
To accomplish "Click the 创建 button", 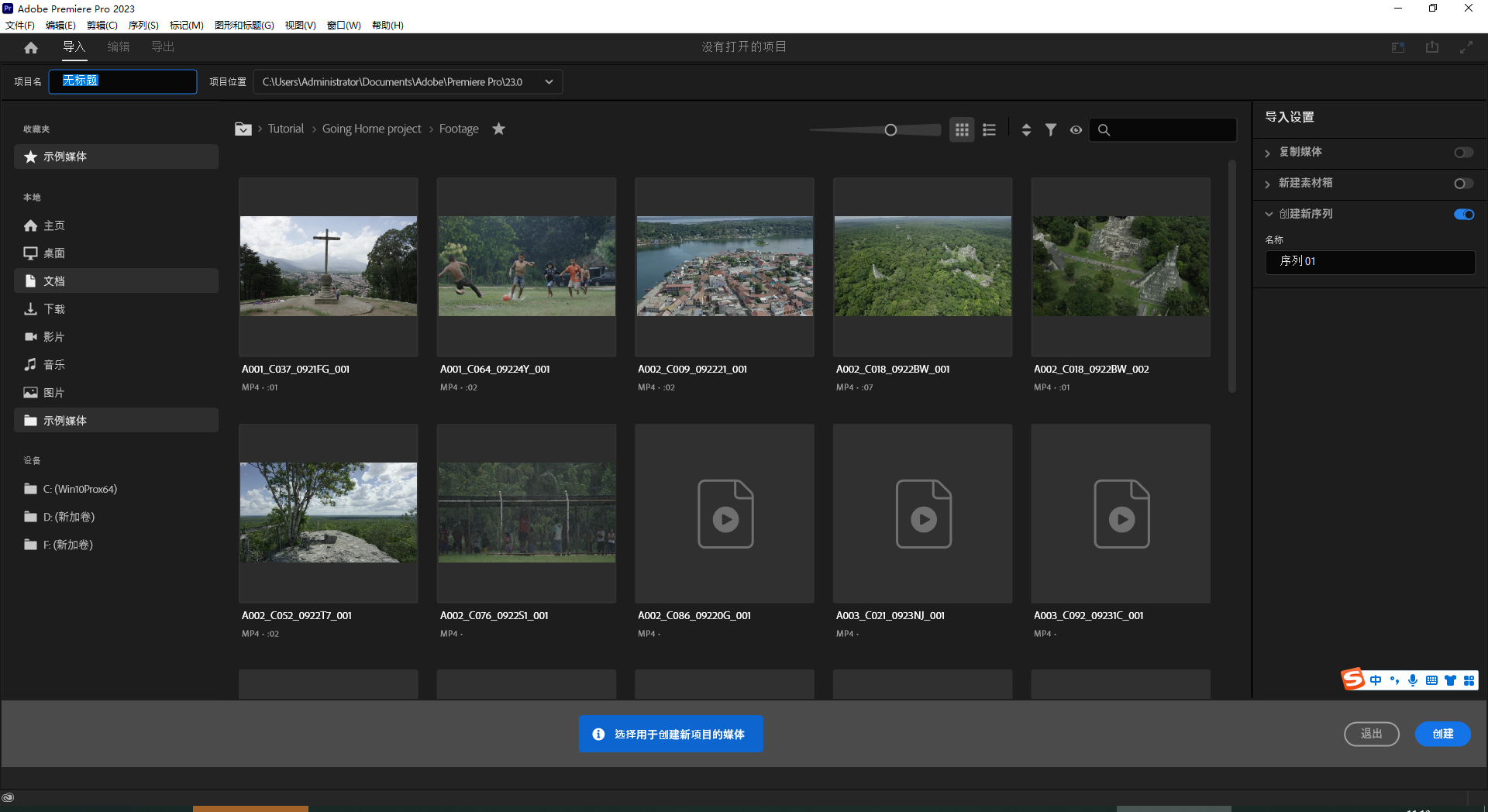I will pos(1442,734).
